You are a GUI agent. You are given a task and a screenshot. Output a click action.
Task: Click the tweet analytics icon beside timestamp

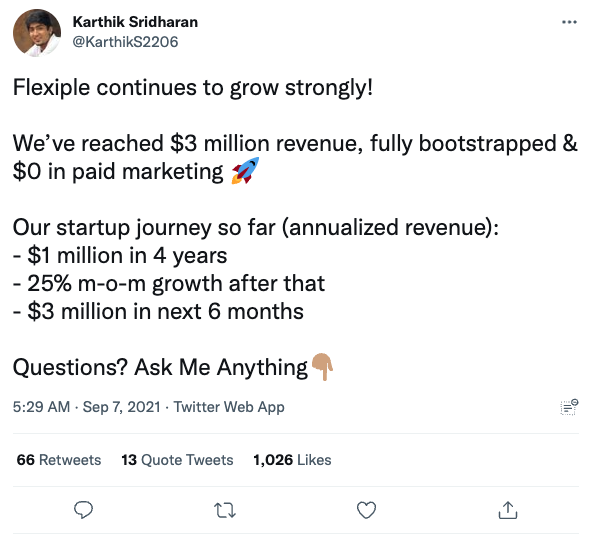click(x=569, y=407)
